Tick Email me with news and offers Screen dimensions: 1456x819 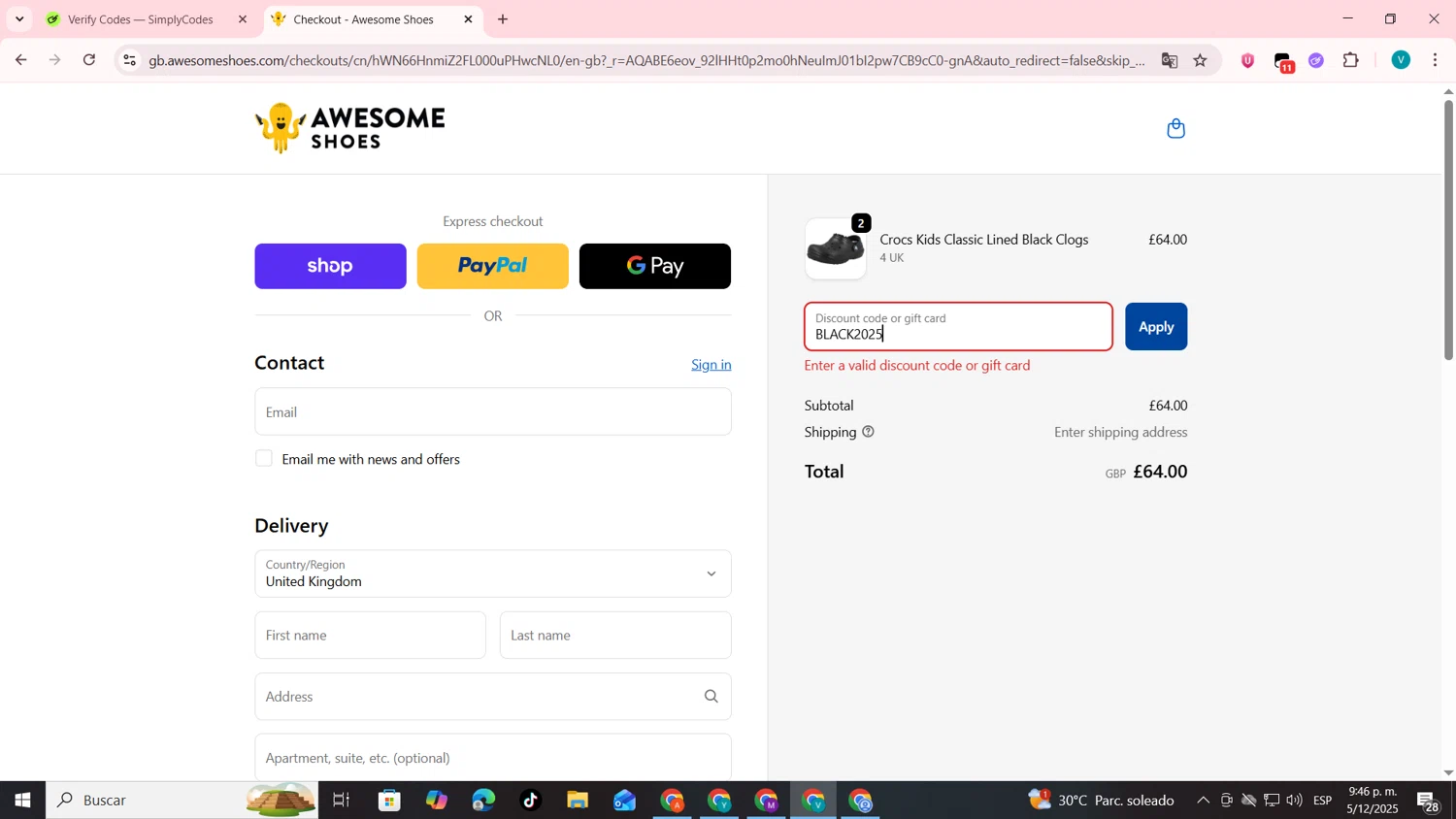(x=264, y=459)
